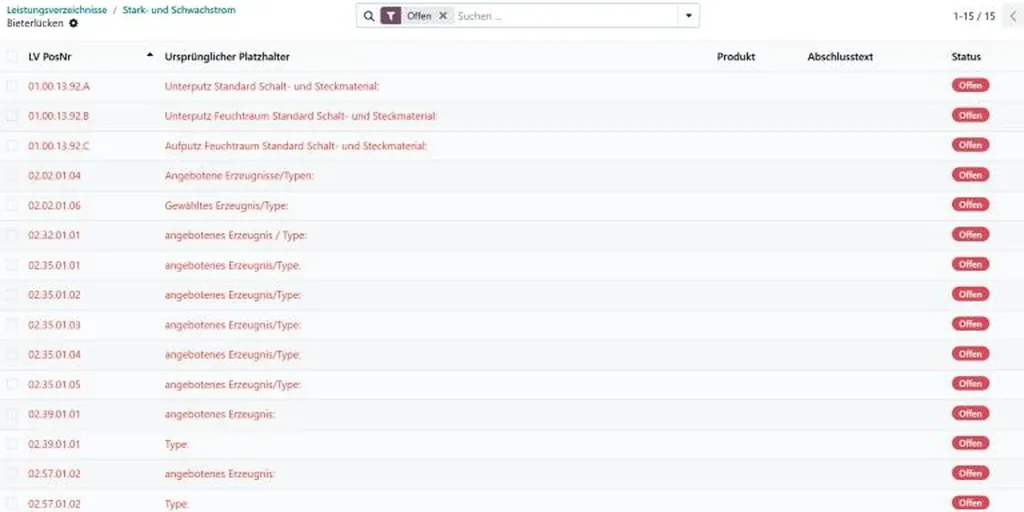Open position 01.00.13.92.A
1024x512 pixels.
click(x=59, y=86)
